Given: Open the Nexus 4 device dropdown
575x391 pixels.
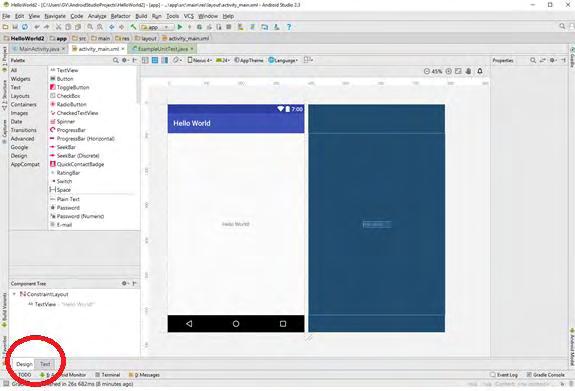Looking at the screenshot, I should coord(199,60).
